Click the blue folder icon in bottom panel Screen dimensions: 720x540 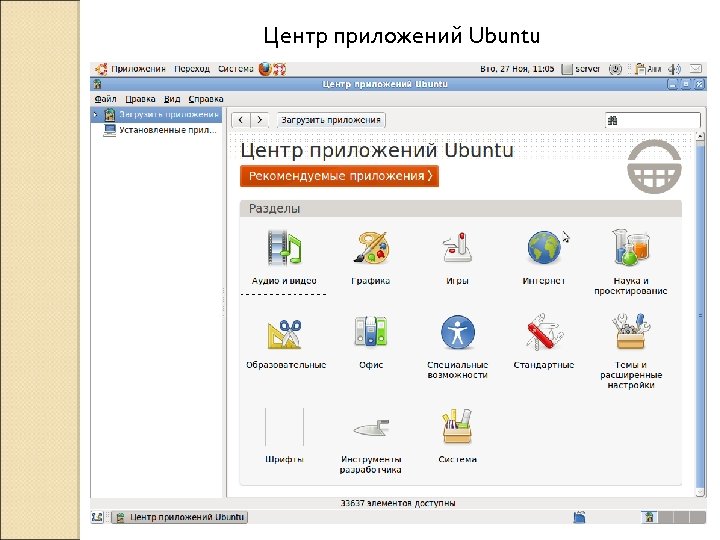tap(579, 518)
